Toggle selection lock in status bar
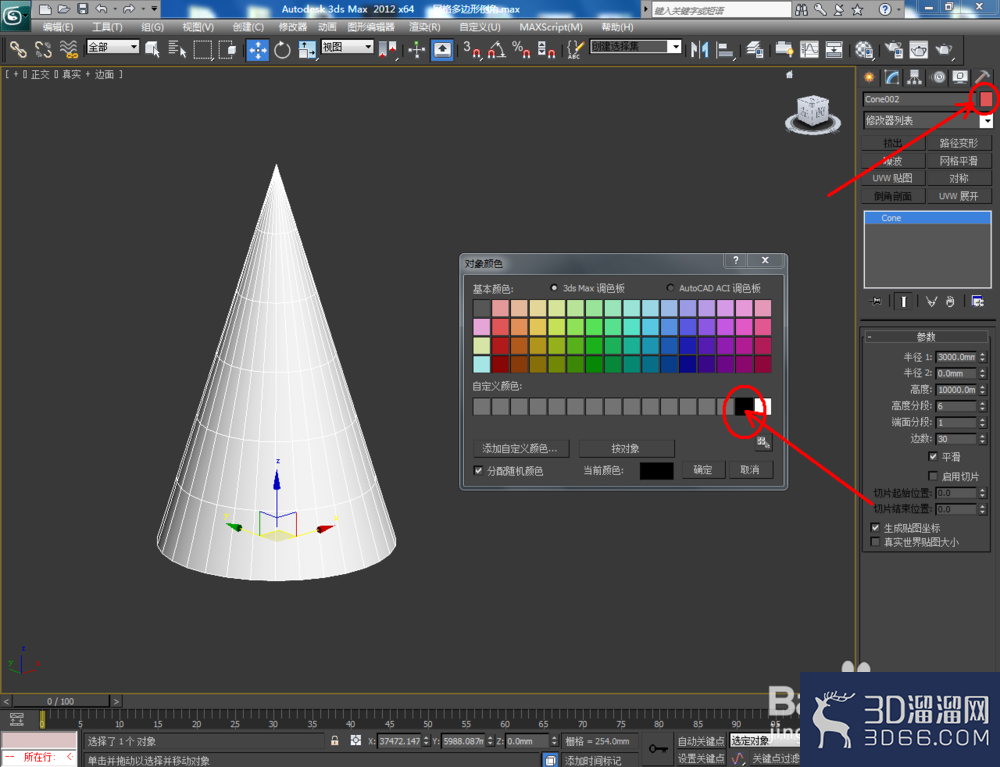Viewport: 1000px width, 767px height. [x=334, y=740]
